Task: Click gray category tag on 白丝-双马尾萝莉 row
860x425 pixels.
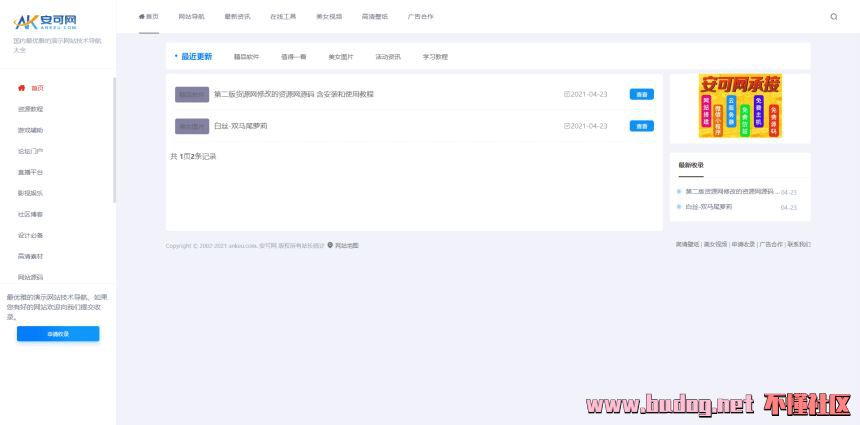Action: pos(192,126)
